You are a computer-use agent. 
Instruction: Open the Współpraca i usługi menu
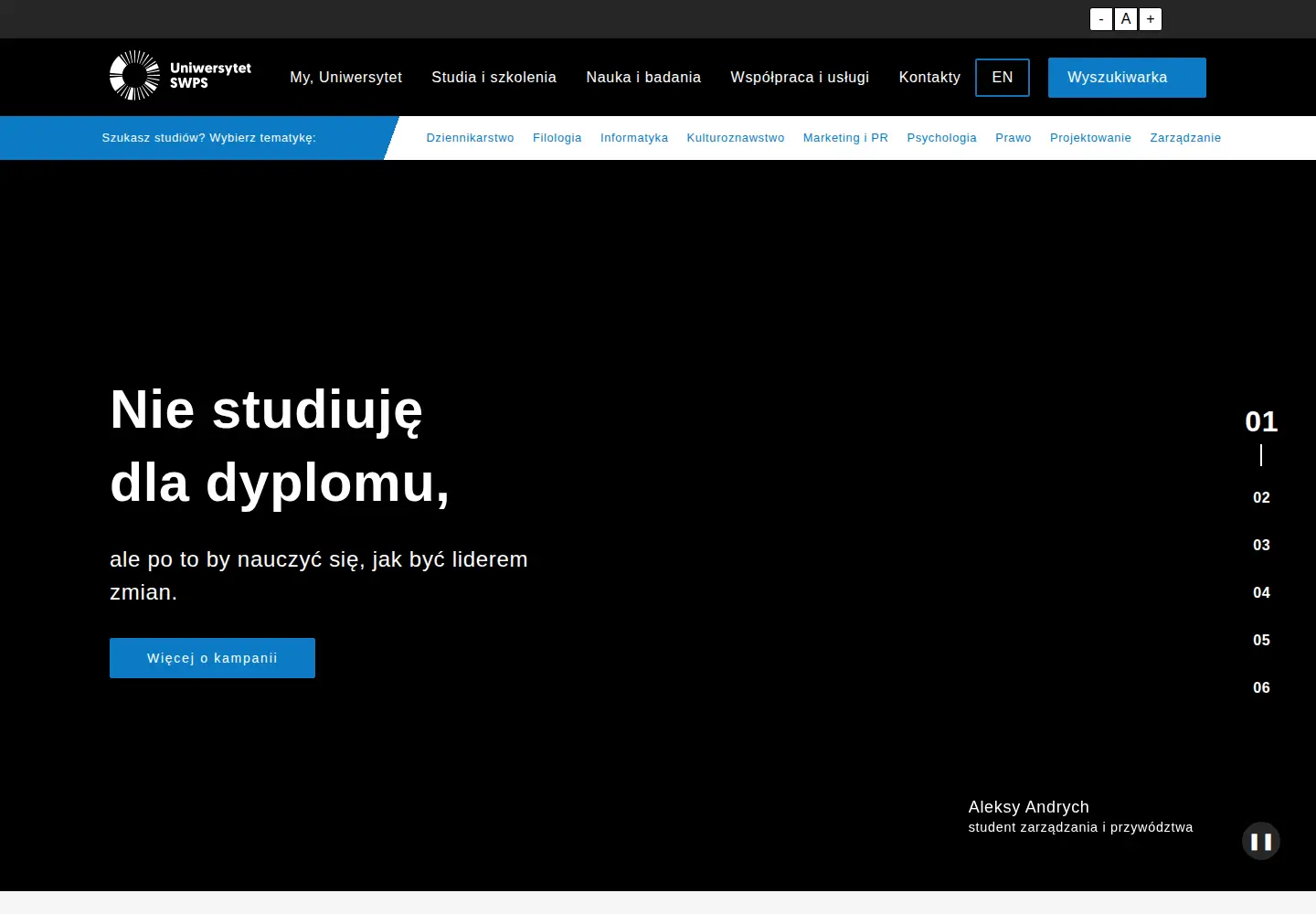click(x=800, y=78)
